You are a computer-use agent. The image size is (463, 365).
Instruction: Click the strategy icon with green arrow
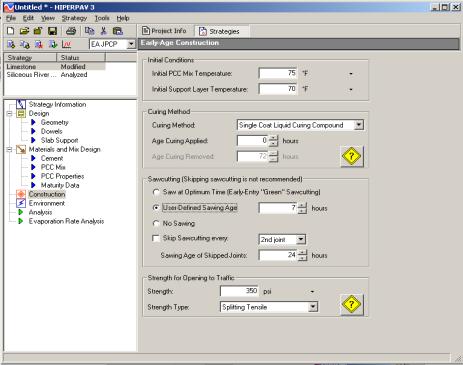pos(53,44)
